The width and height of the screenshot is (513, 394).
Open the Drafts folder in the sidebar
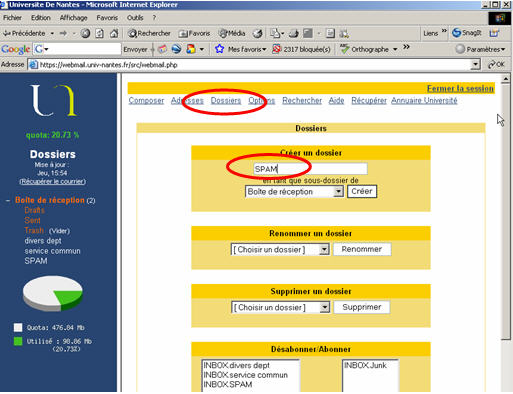click(34, 210)
